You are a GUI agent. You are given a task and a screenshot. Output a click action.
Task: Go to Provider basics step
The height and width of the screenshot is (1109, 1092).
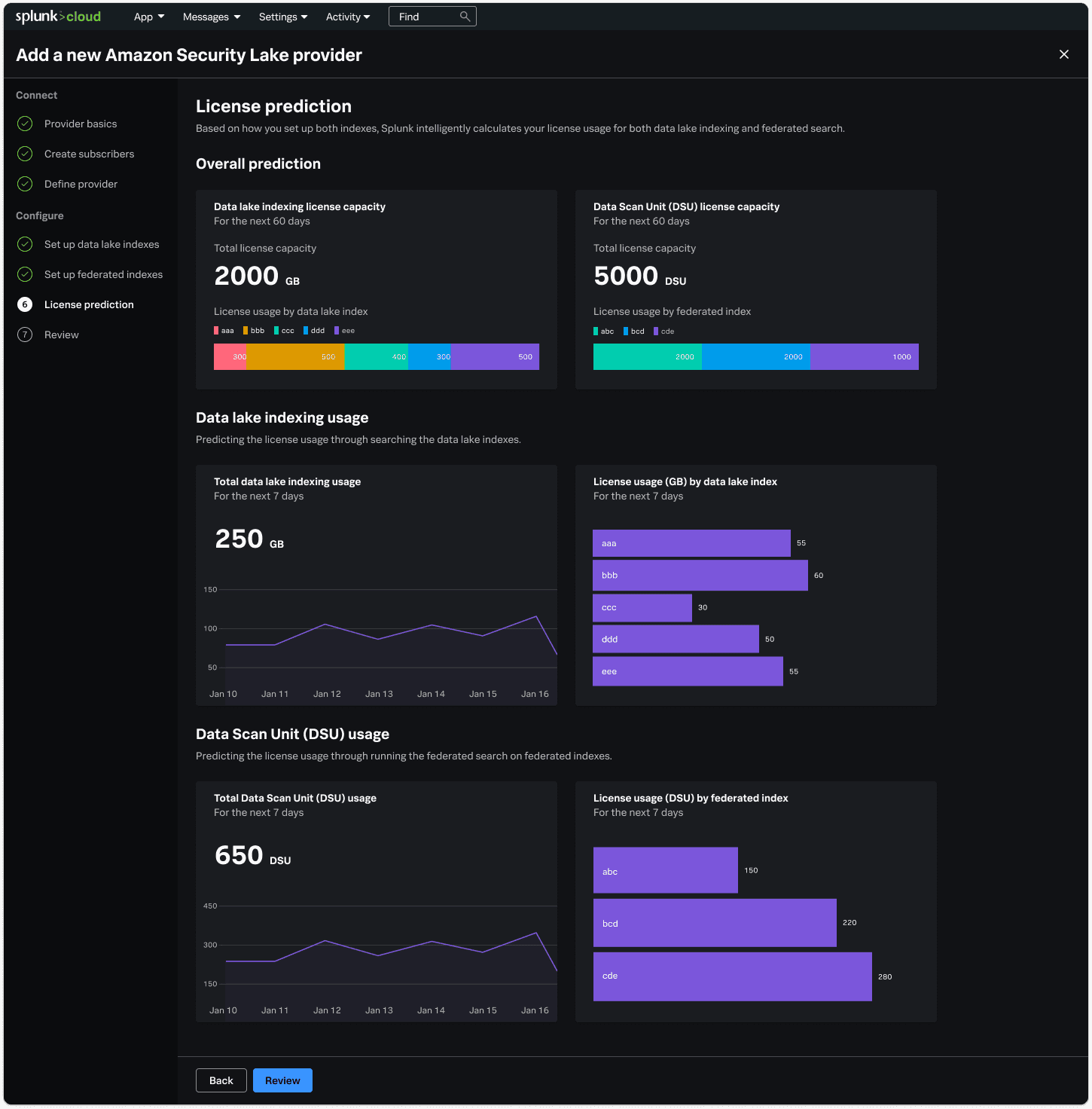coord(81,124)
